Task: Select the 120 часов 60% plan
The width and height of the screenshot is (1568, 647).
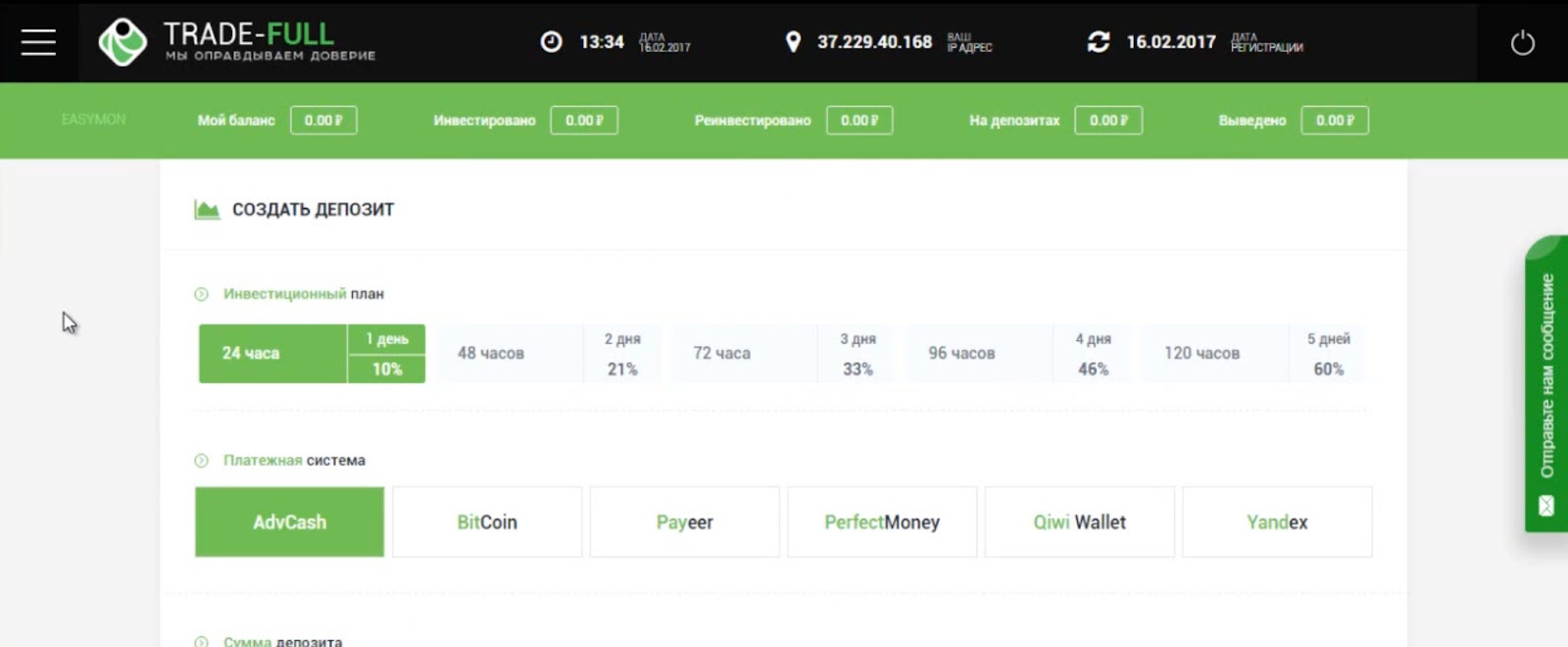Action: coord(1255,354)
